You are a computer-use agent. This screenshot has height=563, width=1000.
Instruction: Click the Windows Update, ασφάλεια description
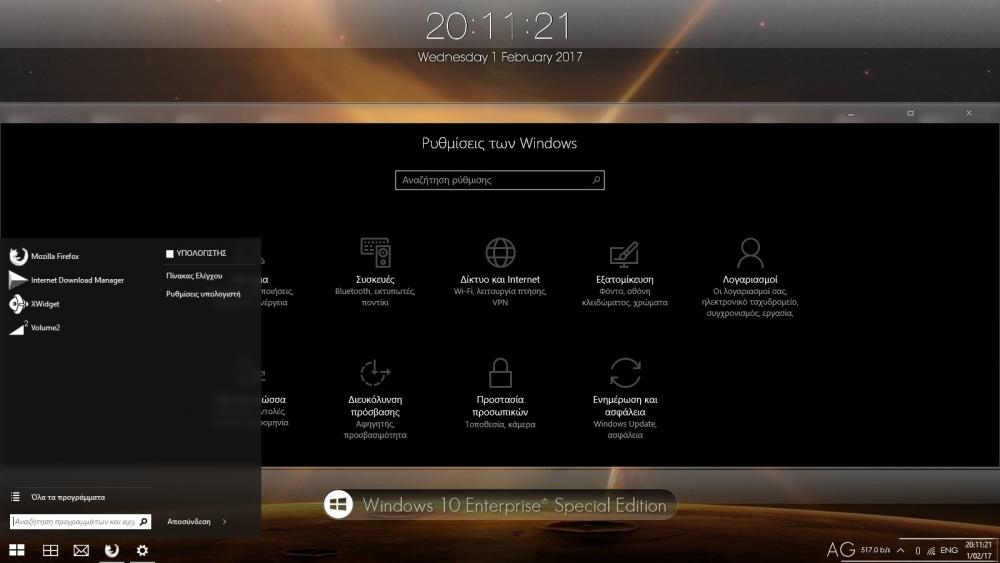[625, 429]
